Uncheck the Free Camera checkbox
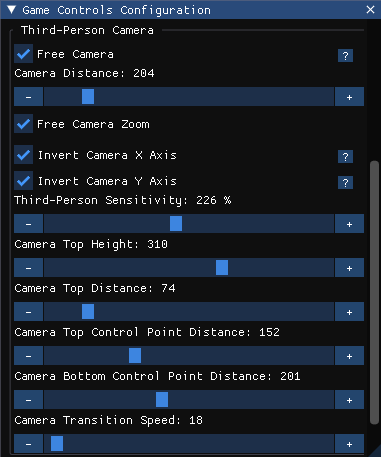 (23, 54)
